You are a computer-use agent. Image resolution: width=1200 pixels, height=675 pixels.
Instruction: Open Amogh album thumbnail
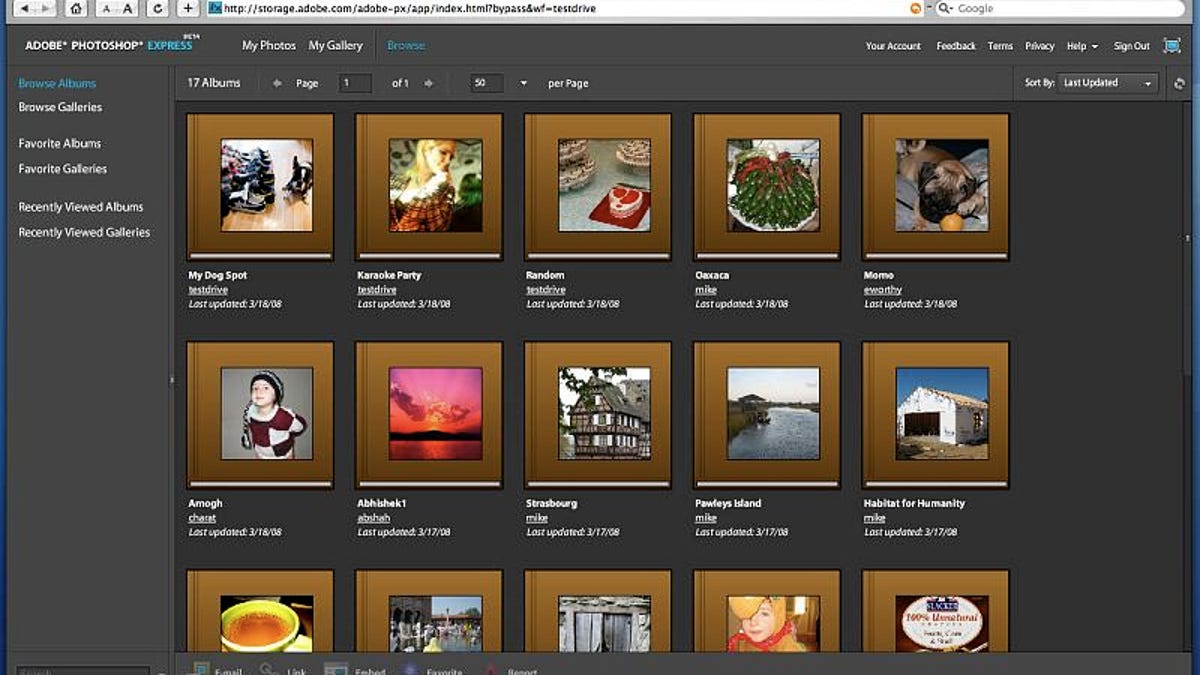(x=261, y=415)
